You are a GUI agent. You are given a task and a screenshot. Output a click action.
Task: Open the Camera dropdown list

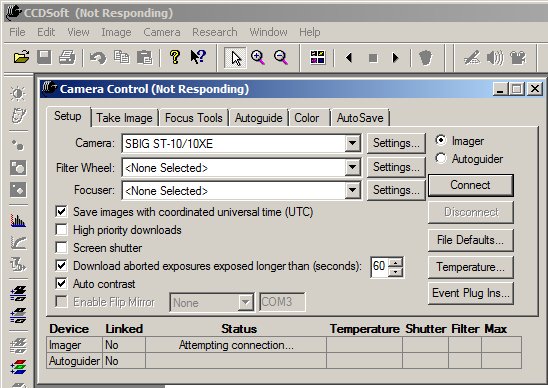[352, 143]
